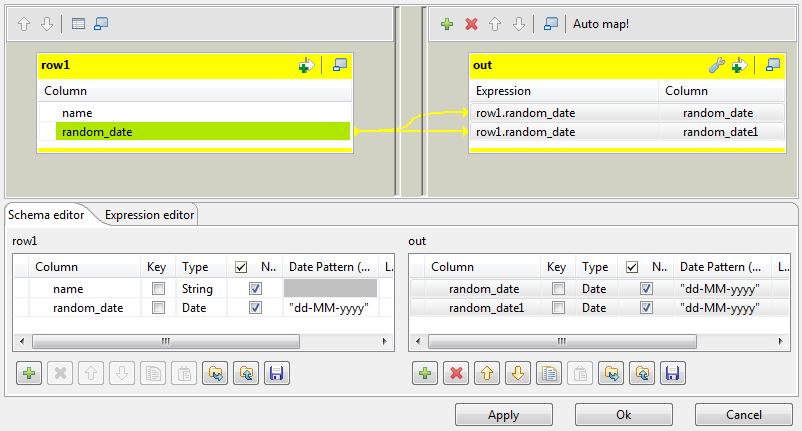Toggle all Nullable header checkbox in row1 schema
802x431 pixels.
point(241,267)
